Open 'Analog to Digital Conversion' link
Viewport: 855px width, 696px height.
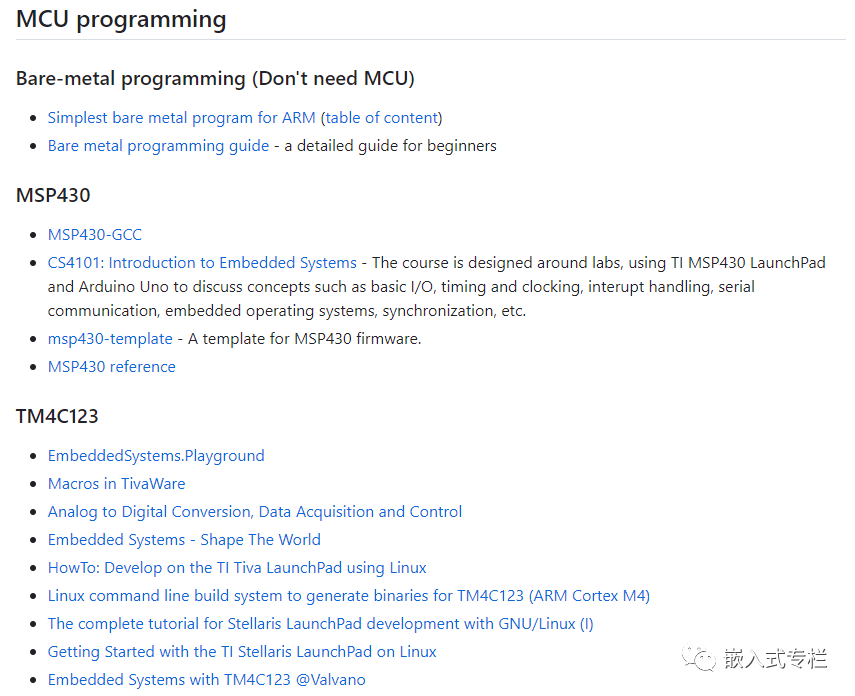tap(255, 512)
